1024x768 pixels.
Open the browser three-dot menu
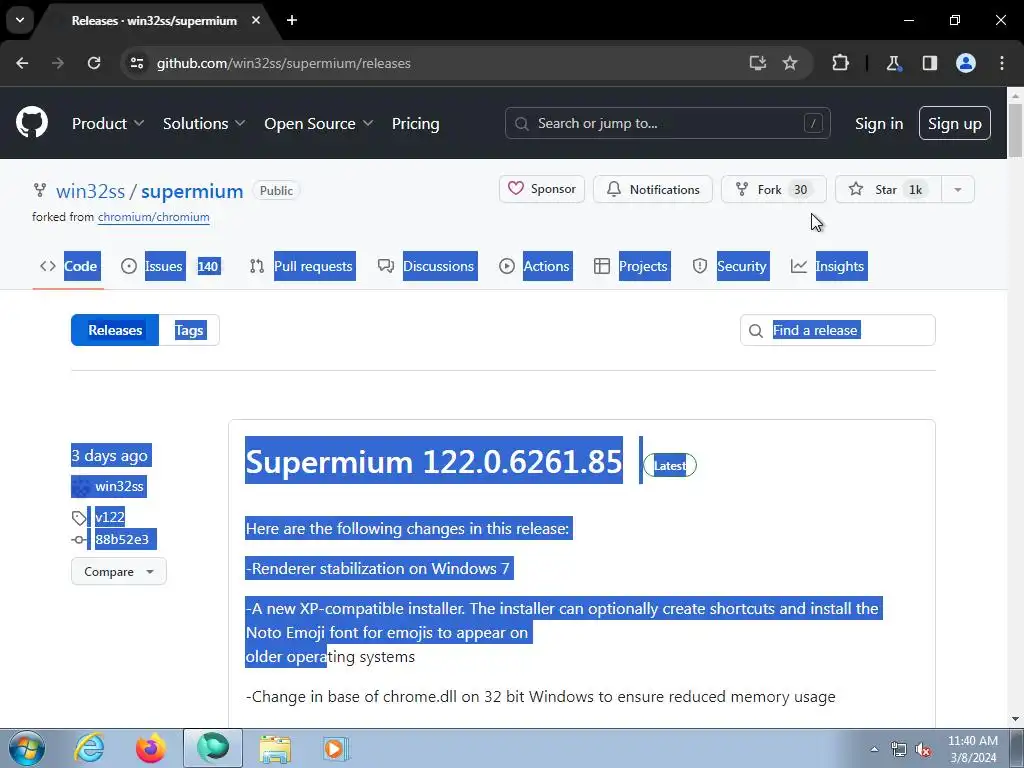pos(1002,63)
